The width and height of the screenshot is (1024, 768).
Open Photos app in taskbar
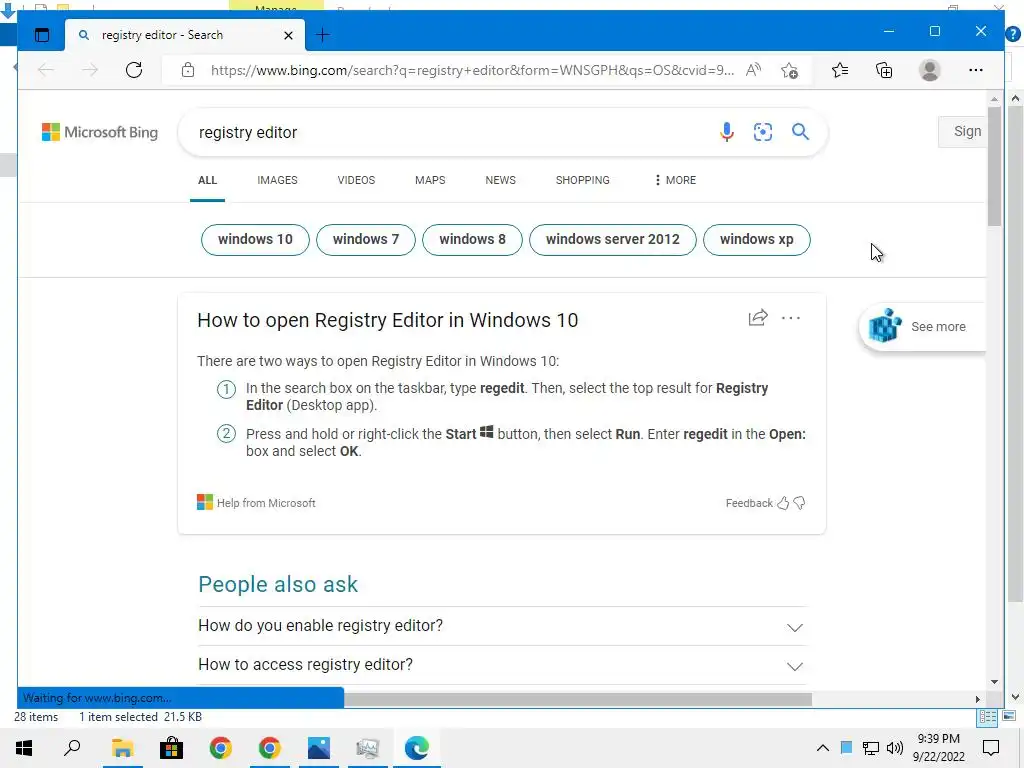point(319,748)
